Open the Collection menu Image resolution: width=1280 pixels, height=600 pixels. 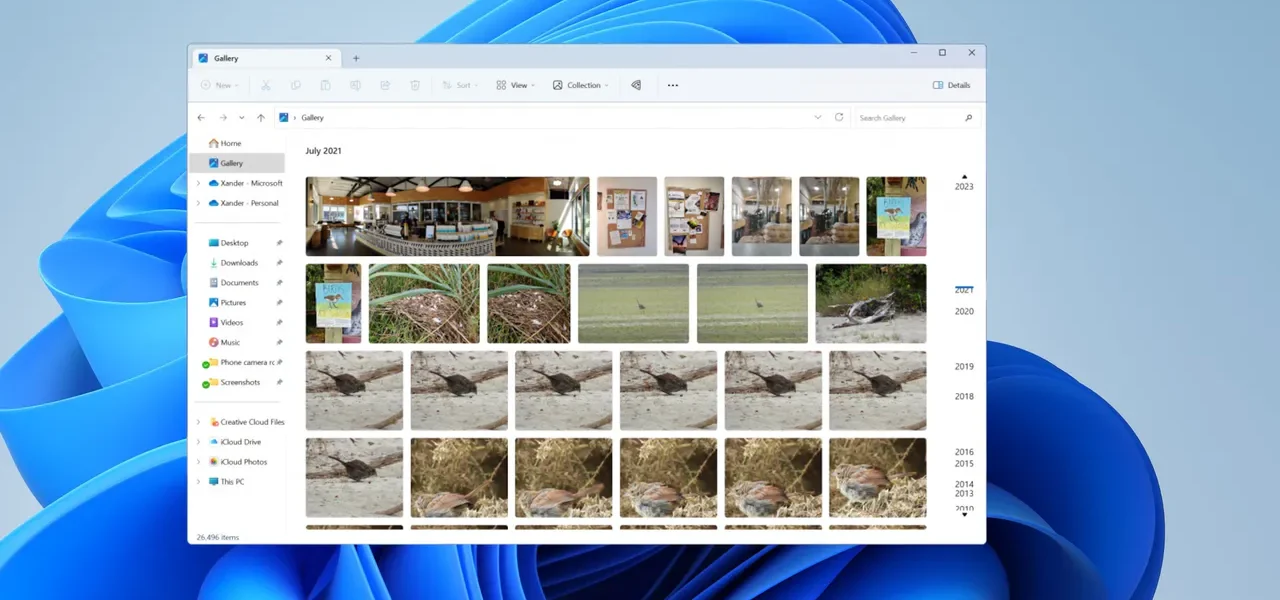[x=580, y=85]
